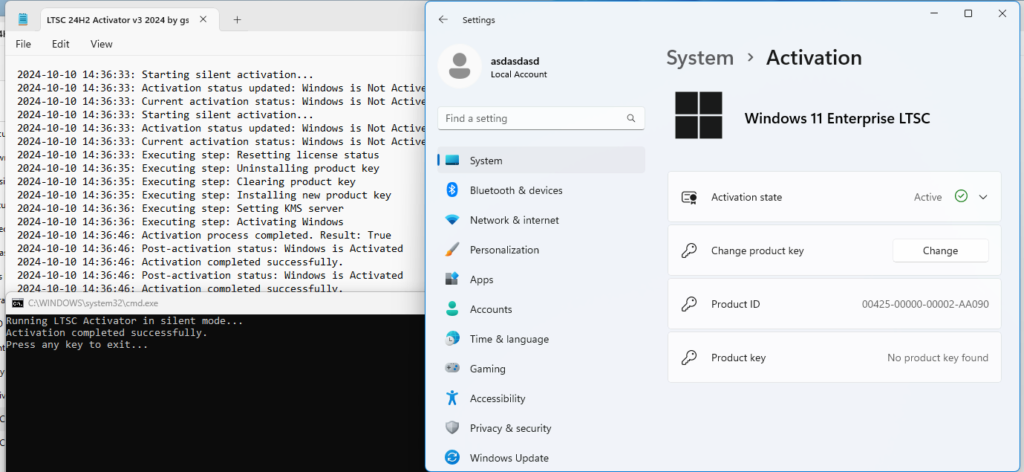1024x472 pixels.
Task: Click the Accessibility figure icon
Action: point(452,398)
